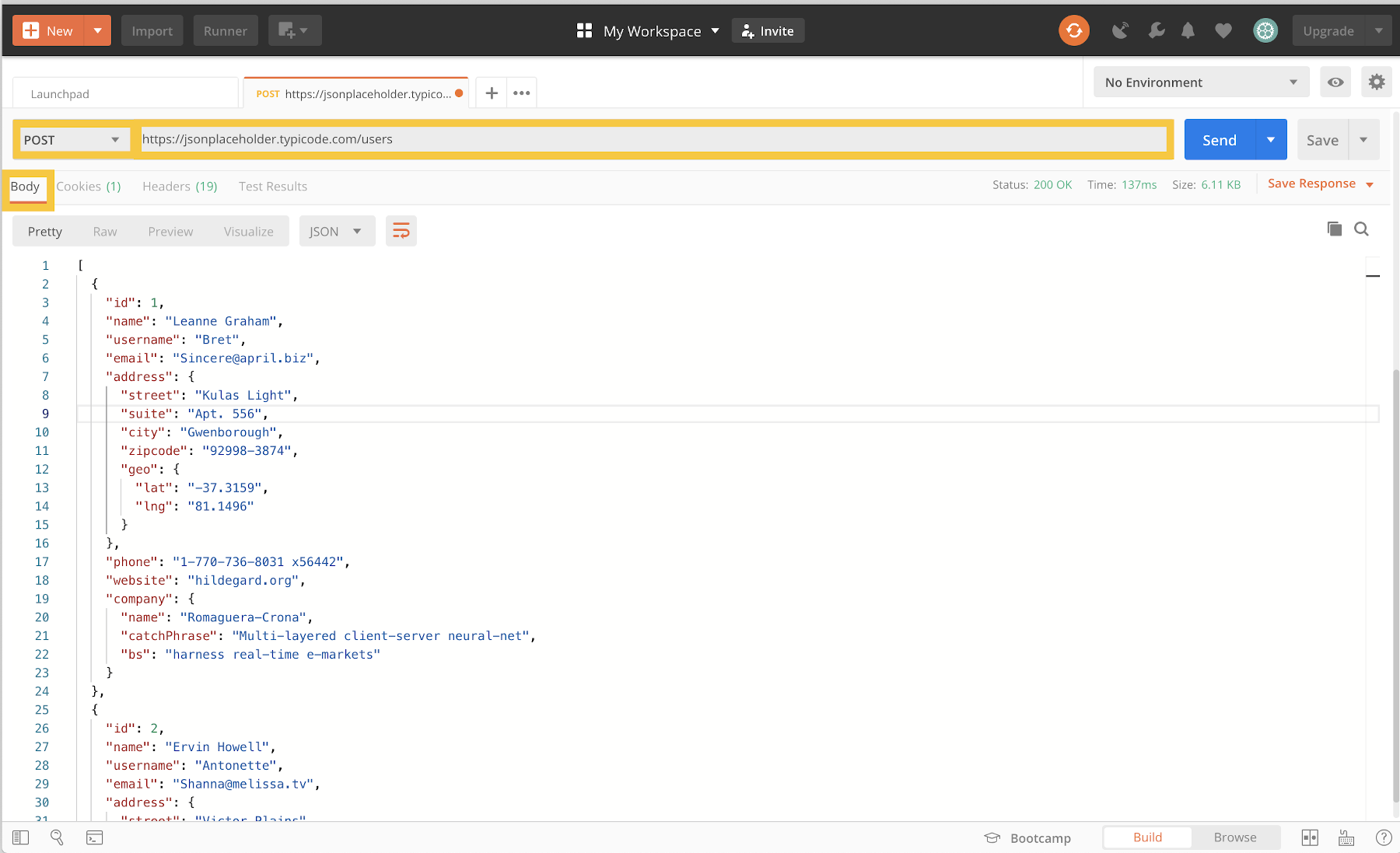Click the "Sincere@april.biz" email value
This screenshot has width=1400, height=853.
[x=243, y=358]
